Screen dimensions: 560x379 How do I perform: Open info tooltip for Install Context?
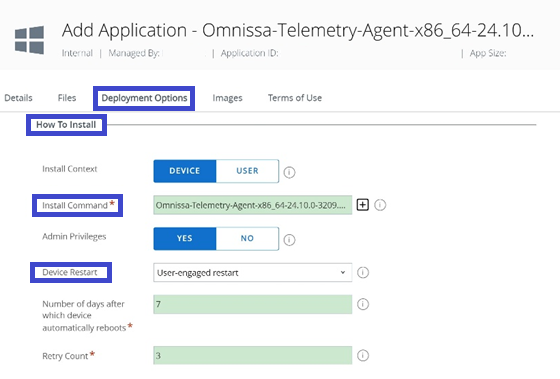(x=289, y=173)
